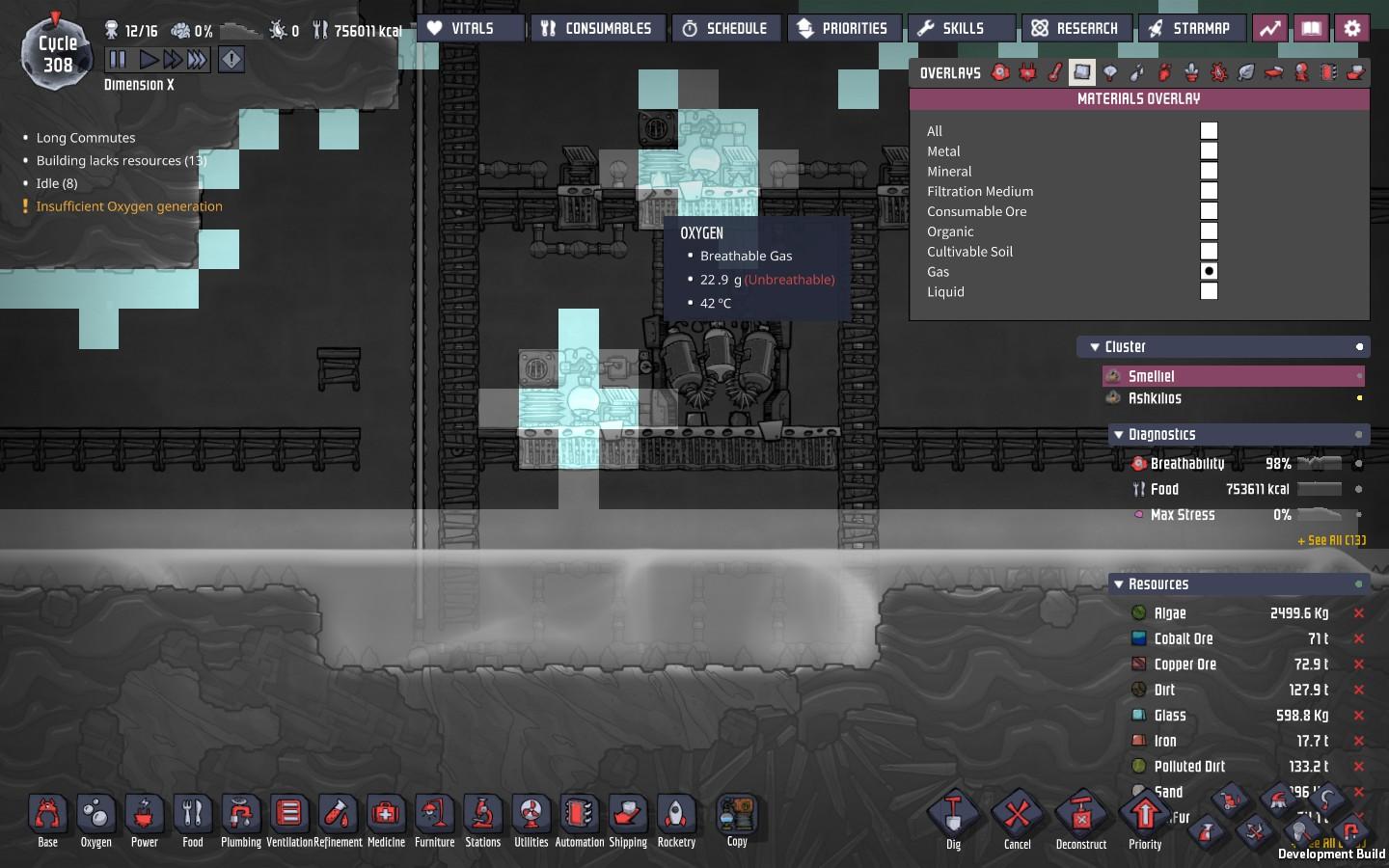Open the Research screen
Viewport: 1389px width, 868px height.
(1076, 28)
